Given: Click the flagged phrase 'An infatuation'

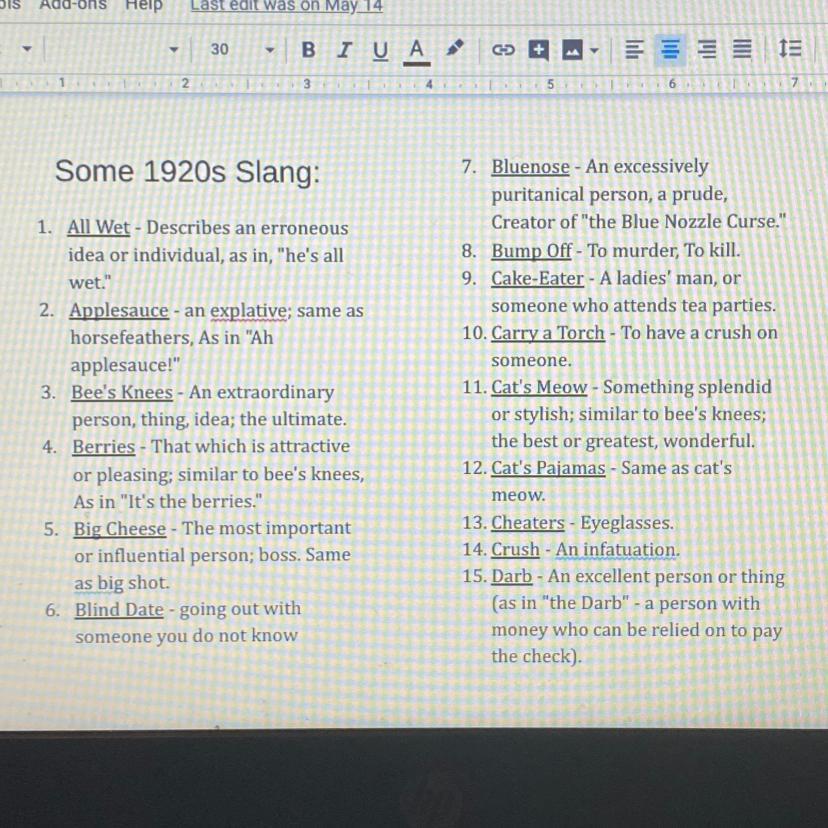Looking at the screenshot, I should 616,550.
